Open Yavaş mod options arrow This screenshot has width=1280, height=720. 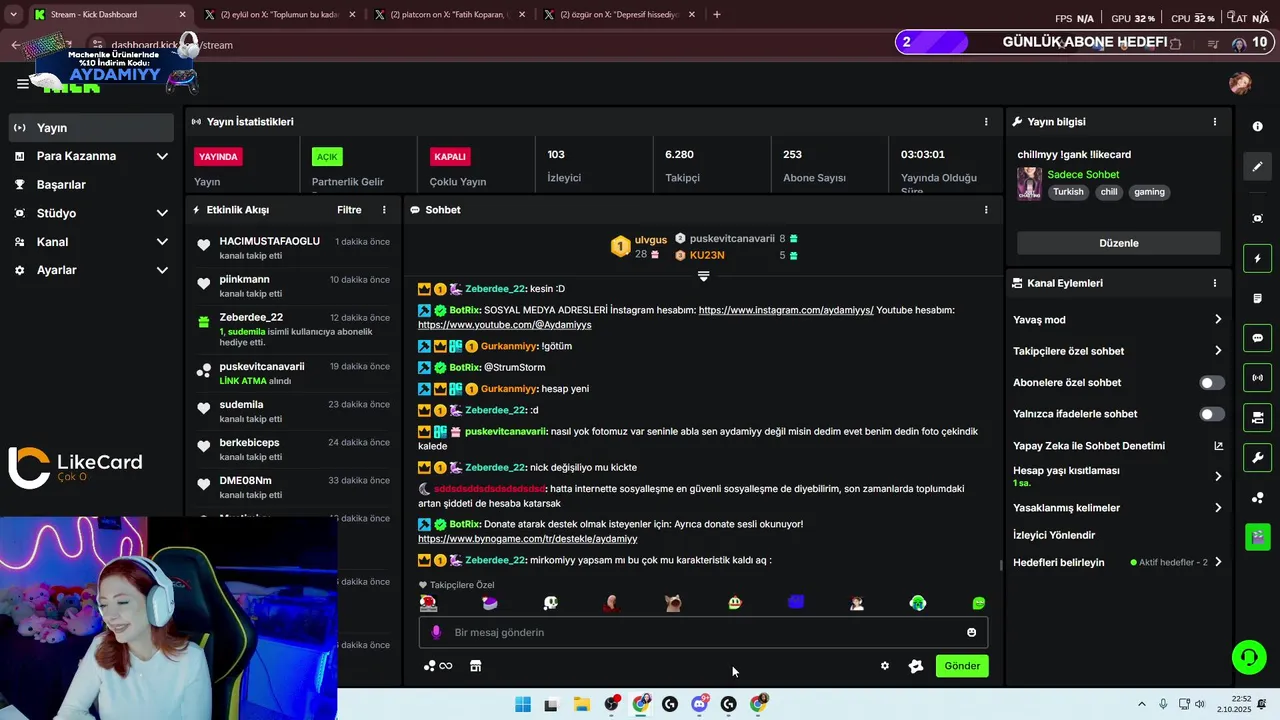click(x=1217, y=320)
